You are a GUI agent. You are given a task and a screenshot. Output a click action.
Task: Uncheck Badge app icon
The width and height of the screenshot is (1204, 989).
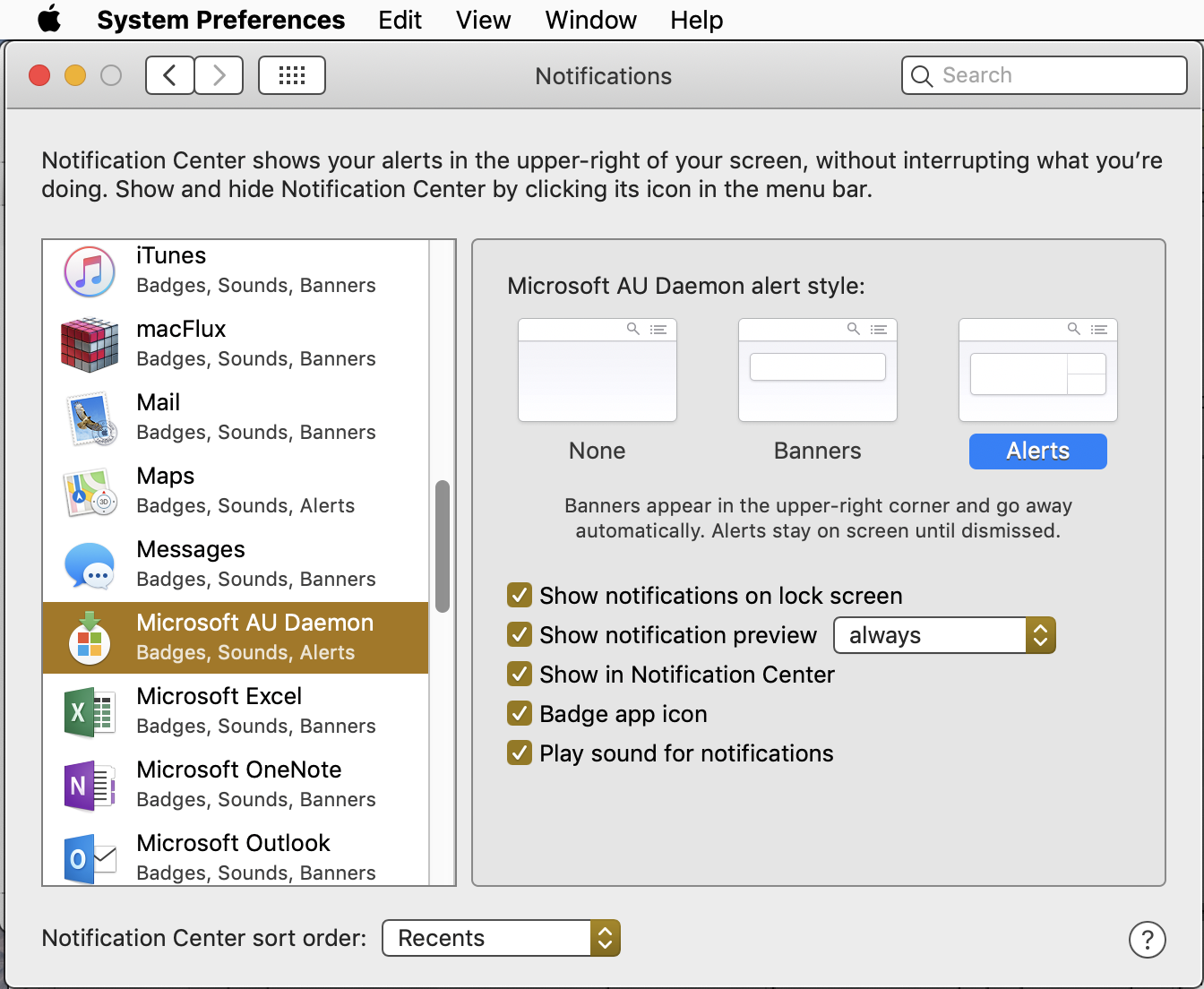click(520, 713)
